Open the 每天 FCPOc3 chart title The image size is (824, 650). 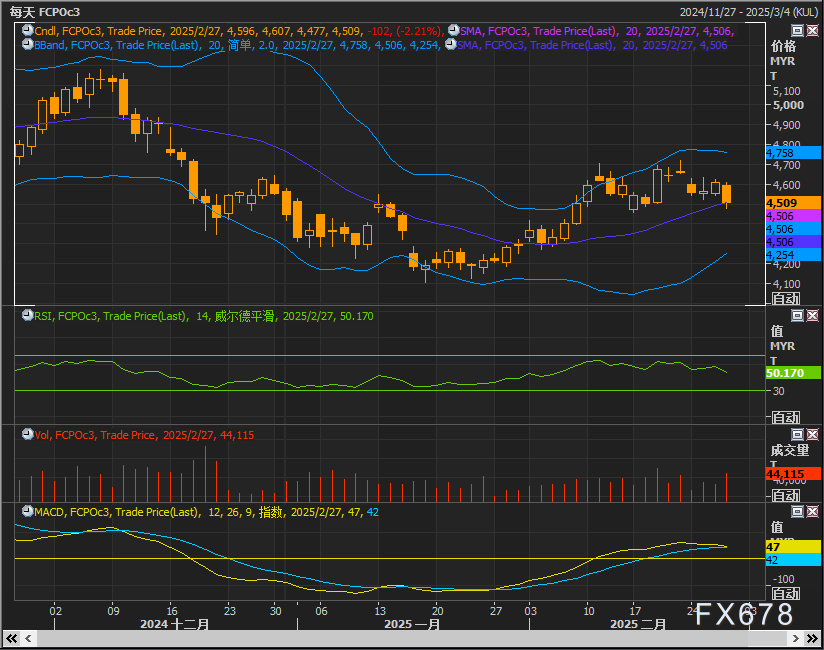click(x=44, y=11)
